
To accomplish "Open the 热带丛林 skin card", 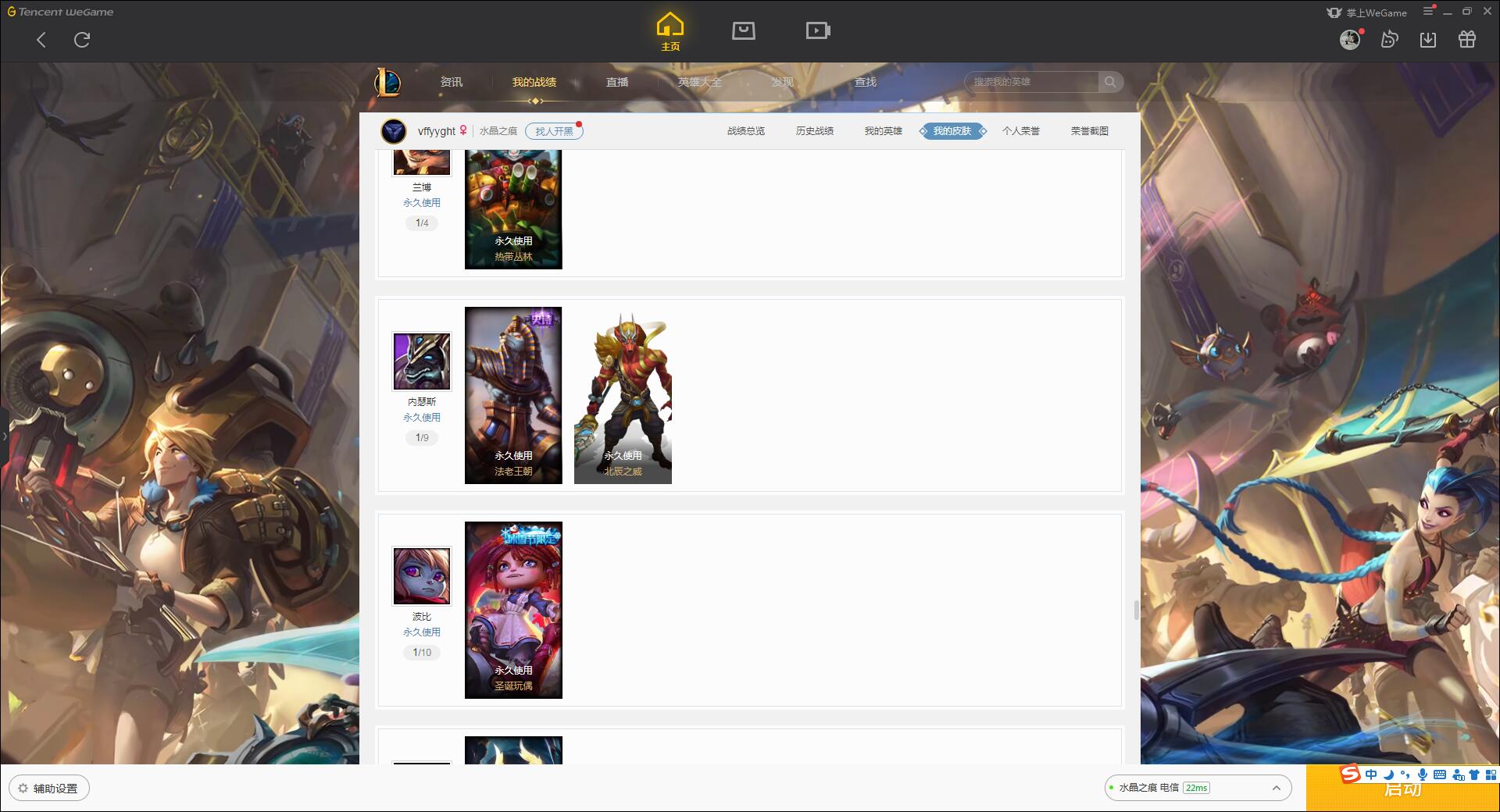I will tap(513, 209).
